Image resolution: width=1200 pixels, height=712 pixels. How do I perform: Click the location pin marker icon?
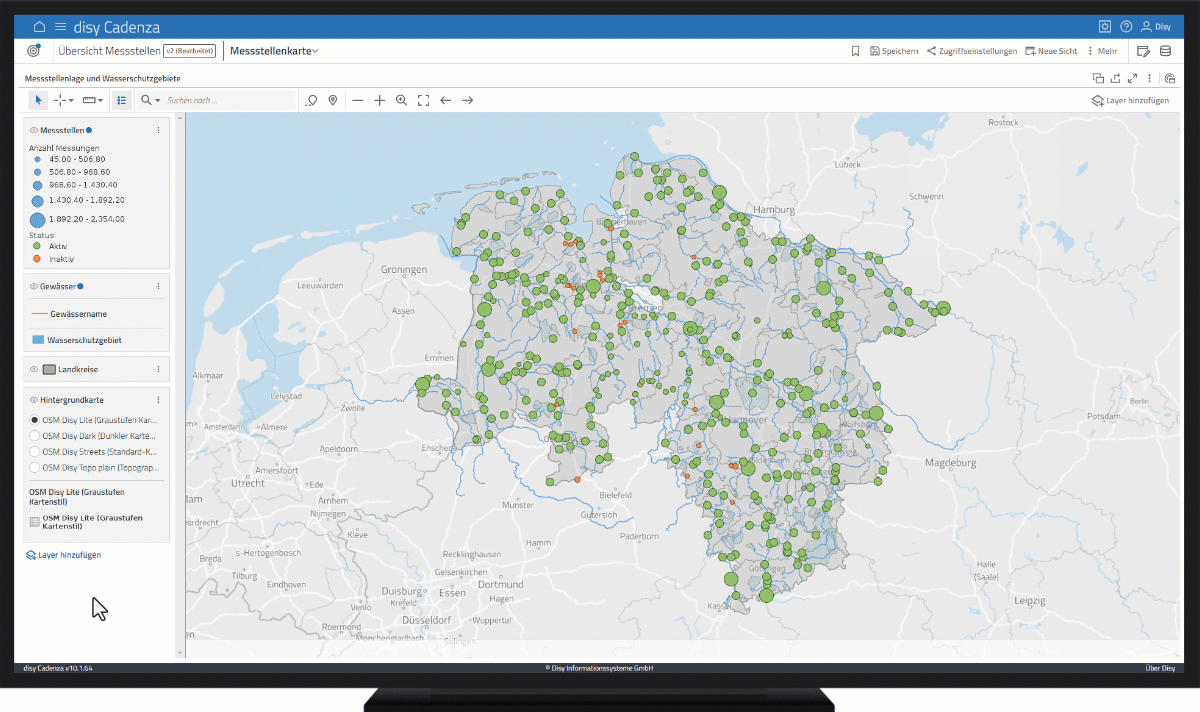pos(333,100)
